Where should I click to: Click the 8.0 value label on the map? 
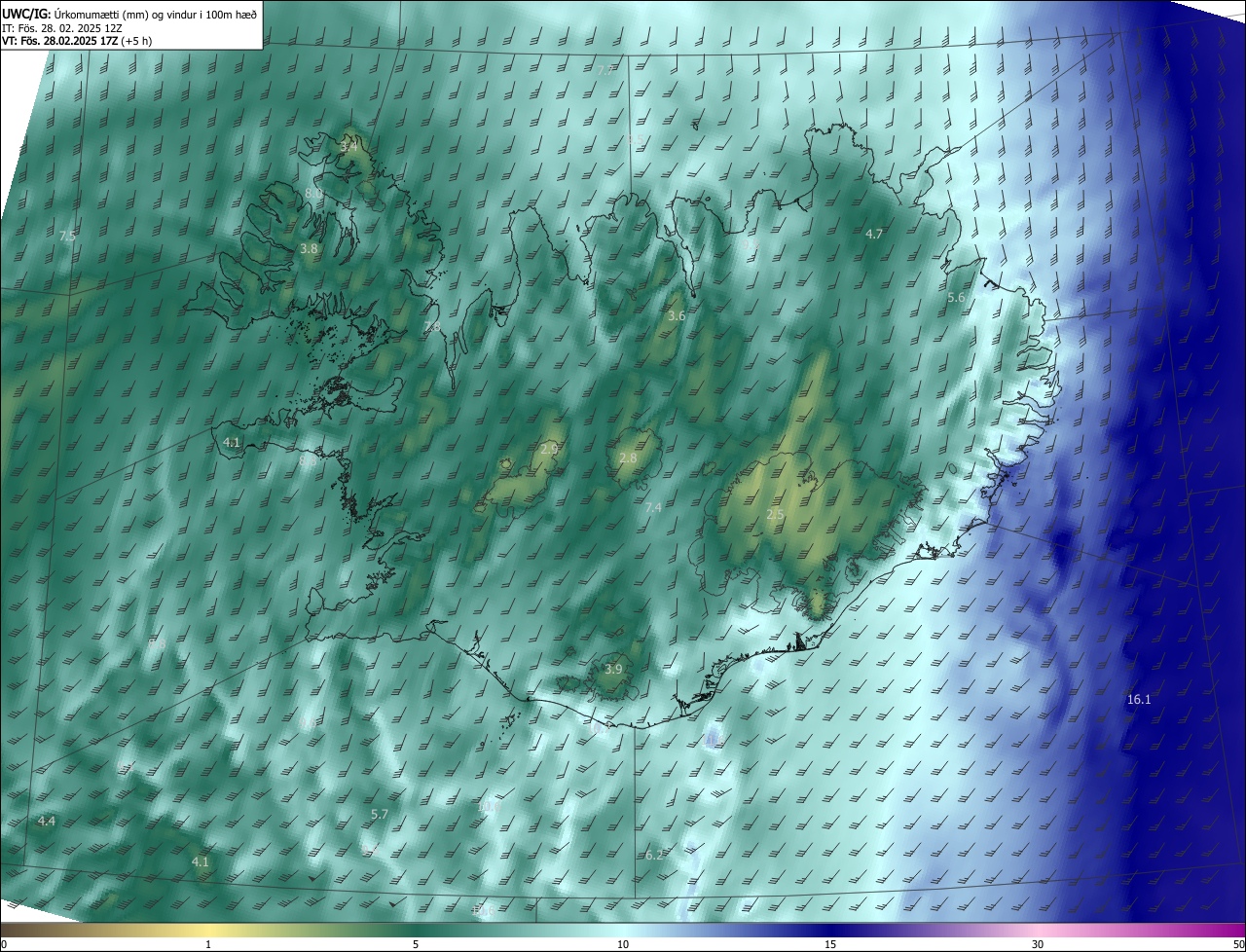pyautogui.click(x=313, y=194)
